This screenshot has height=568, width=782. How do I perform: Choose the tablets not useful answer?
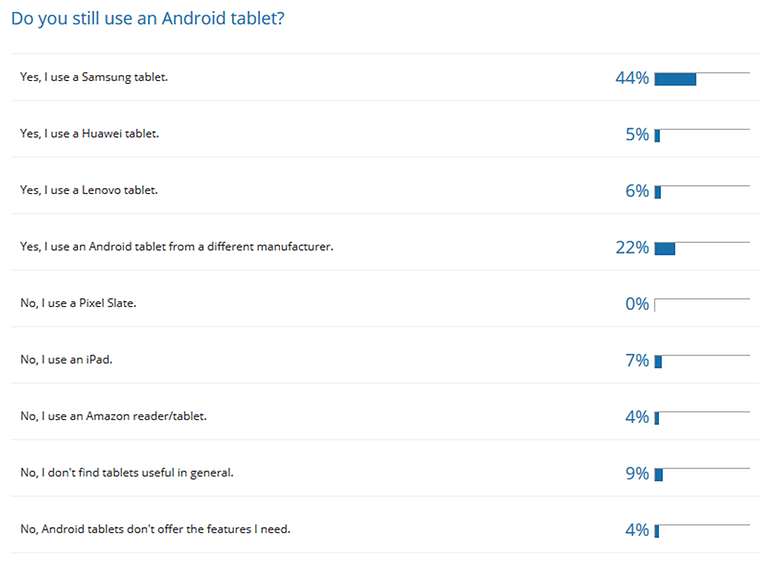[x=127, y=473]
